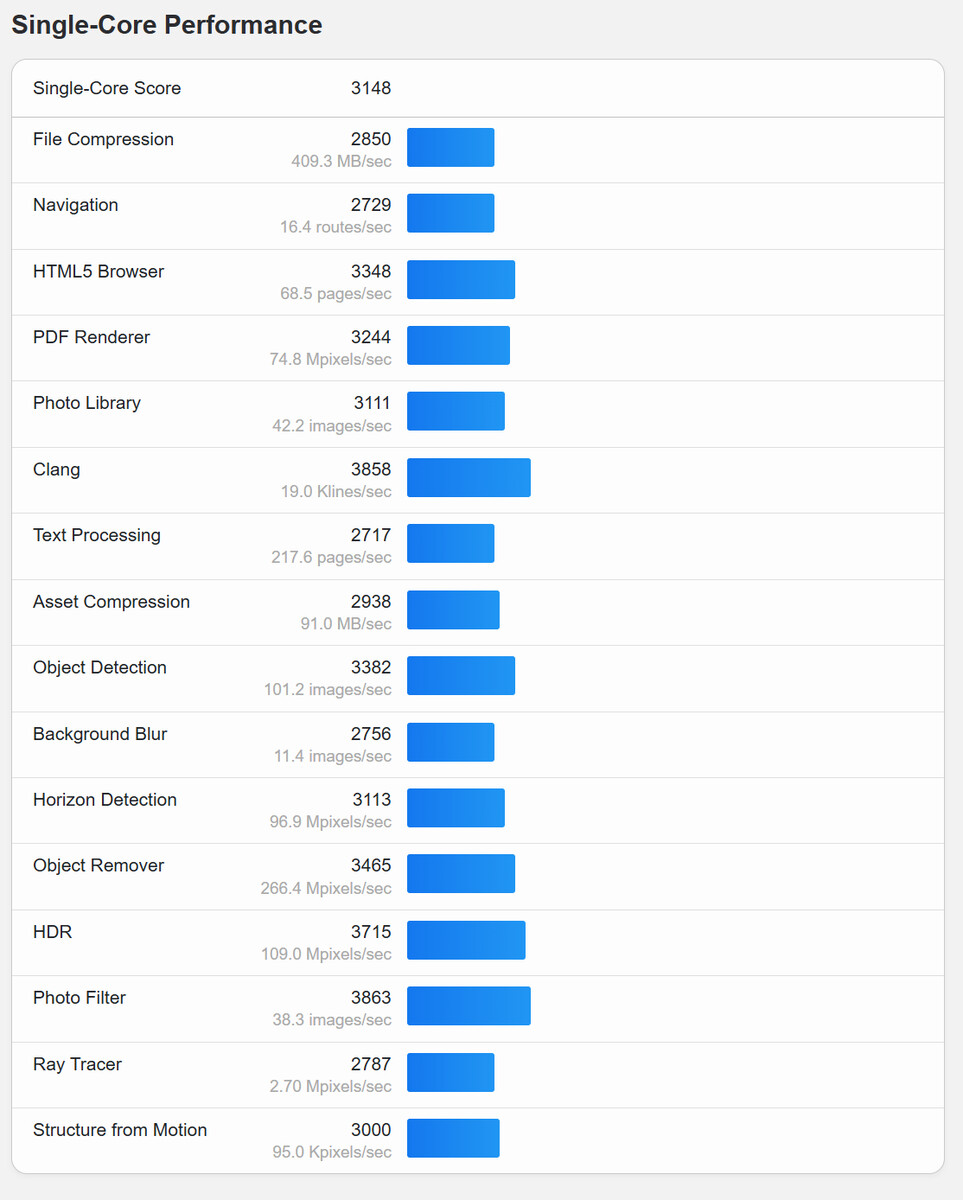The width and height of the screenshot is (963, 1200).
Task: Click the Object Detection score bar
Action: 460,675
